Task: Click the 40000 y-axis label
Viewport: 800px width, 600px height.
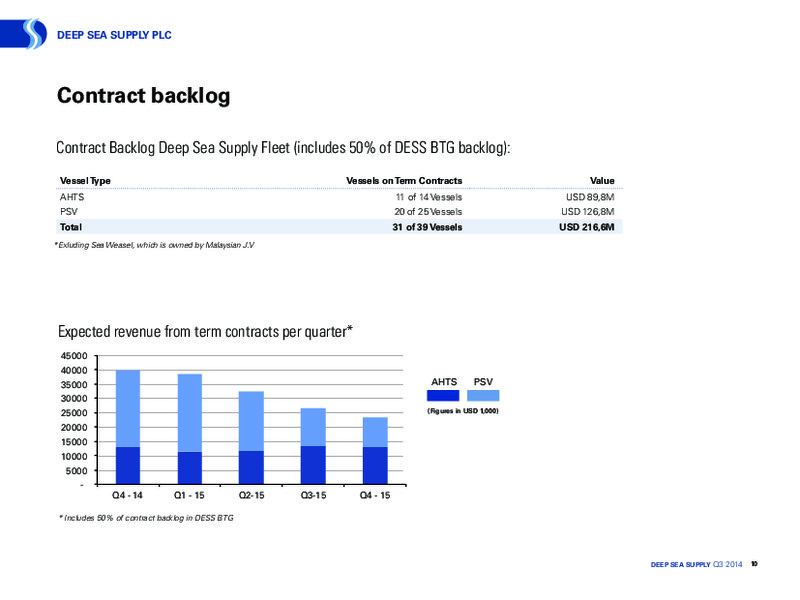Action: (74, 370)
